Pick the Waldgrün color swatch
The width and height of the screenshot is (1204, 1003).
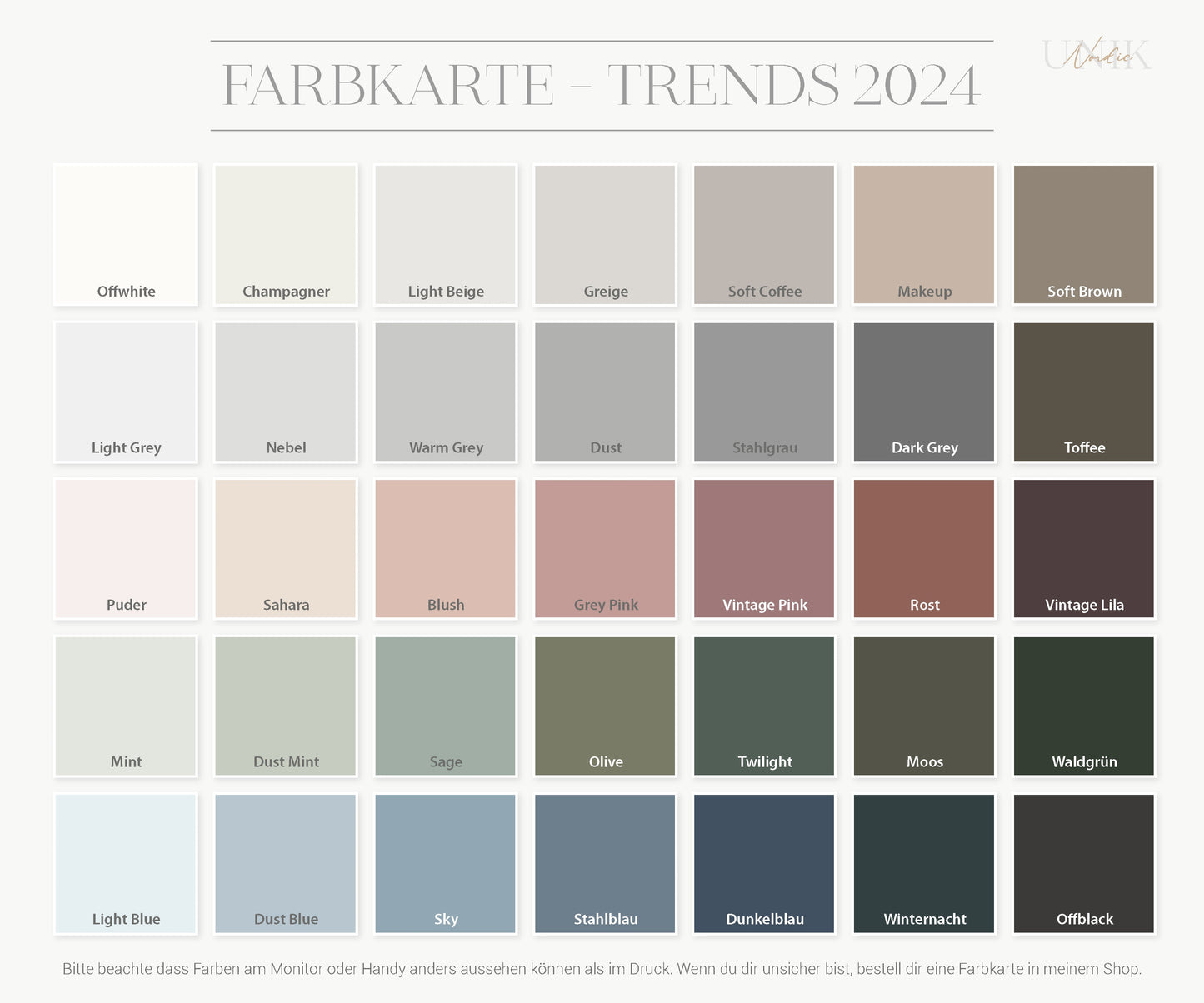click(x=1084, y=706)
